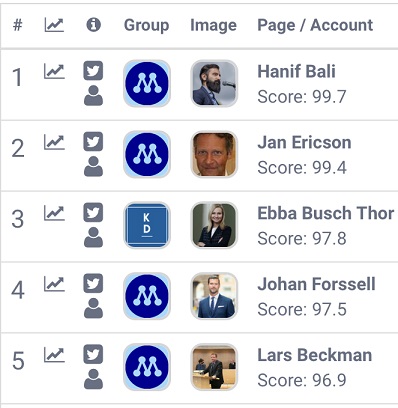
Task: Open trend chart for Lars Beckman row
Action: pyautogui.click(x=54, y=355)
